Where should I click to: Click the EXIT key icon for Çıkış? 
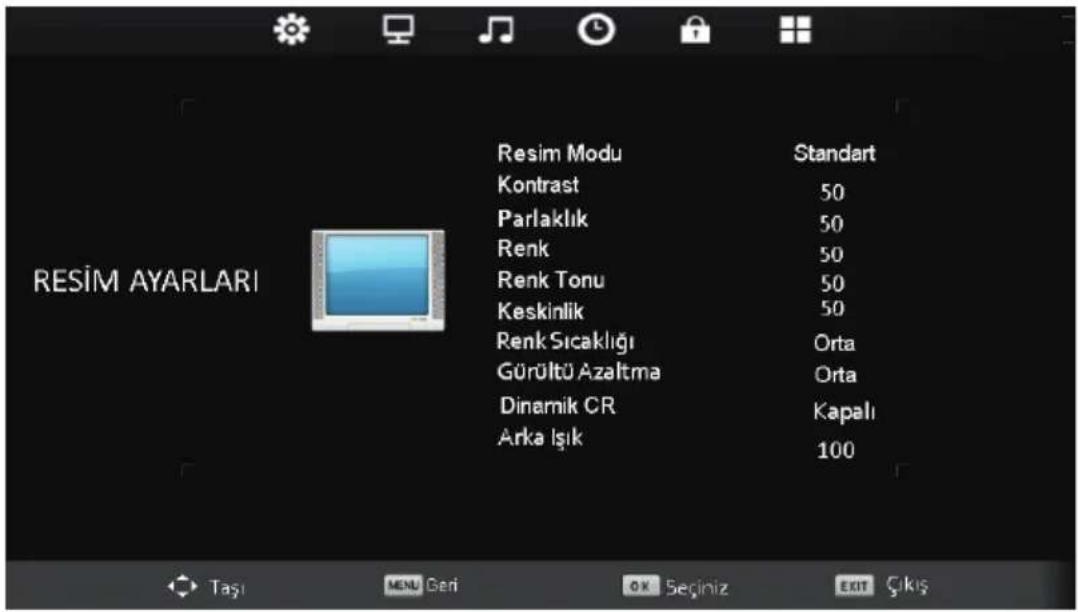pyautogui.click(x=855, y=586)
